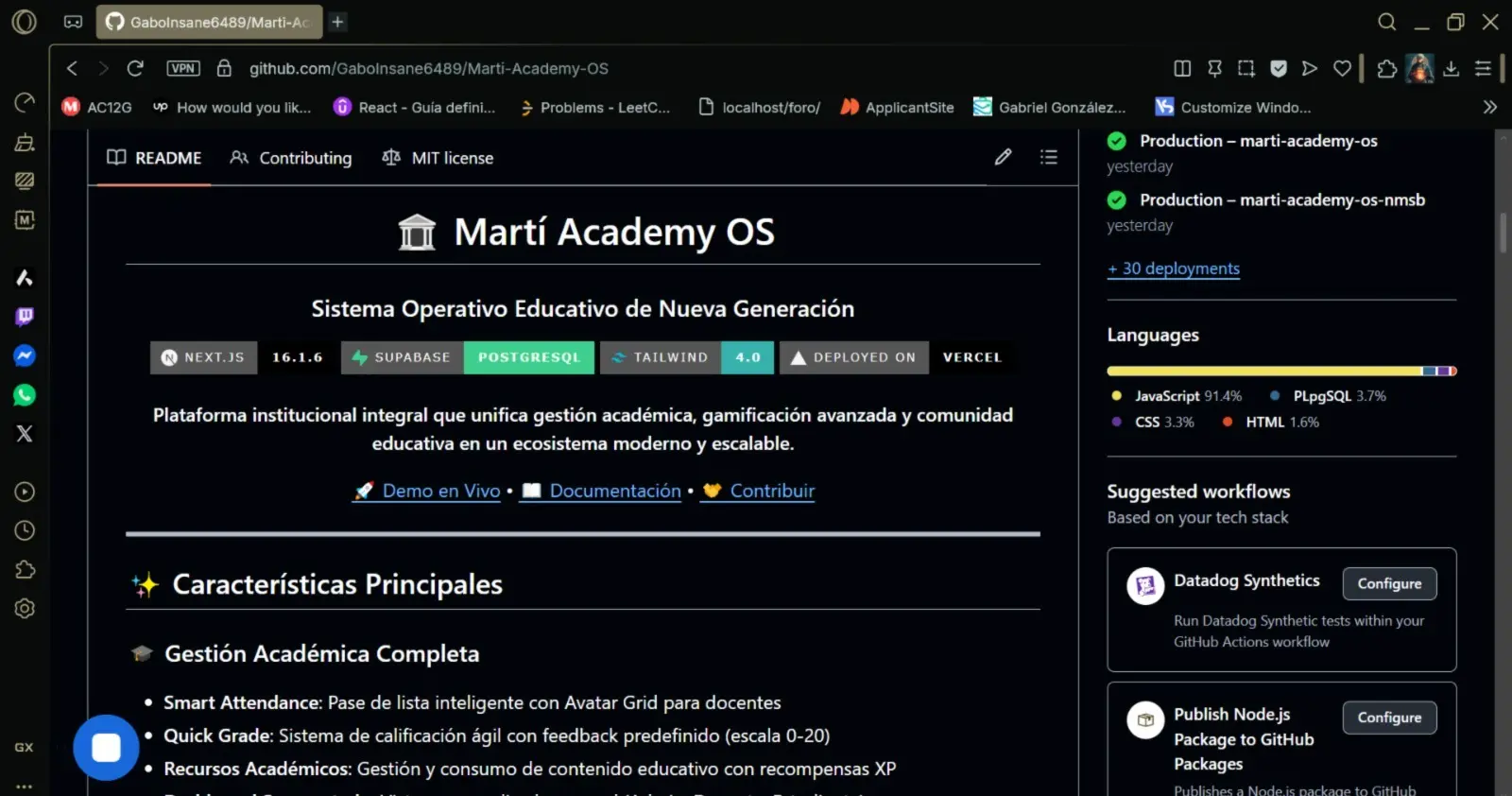Open the 'M' icon in sidebar
The image size is (1512, 796).
pos(25,219)
